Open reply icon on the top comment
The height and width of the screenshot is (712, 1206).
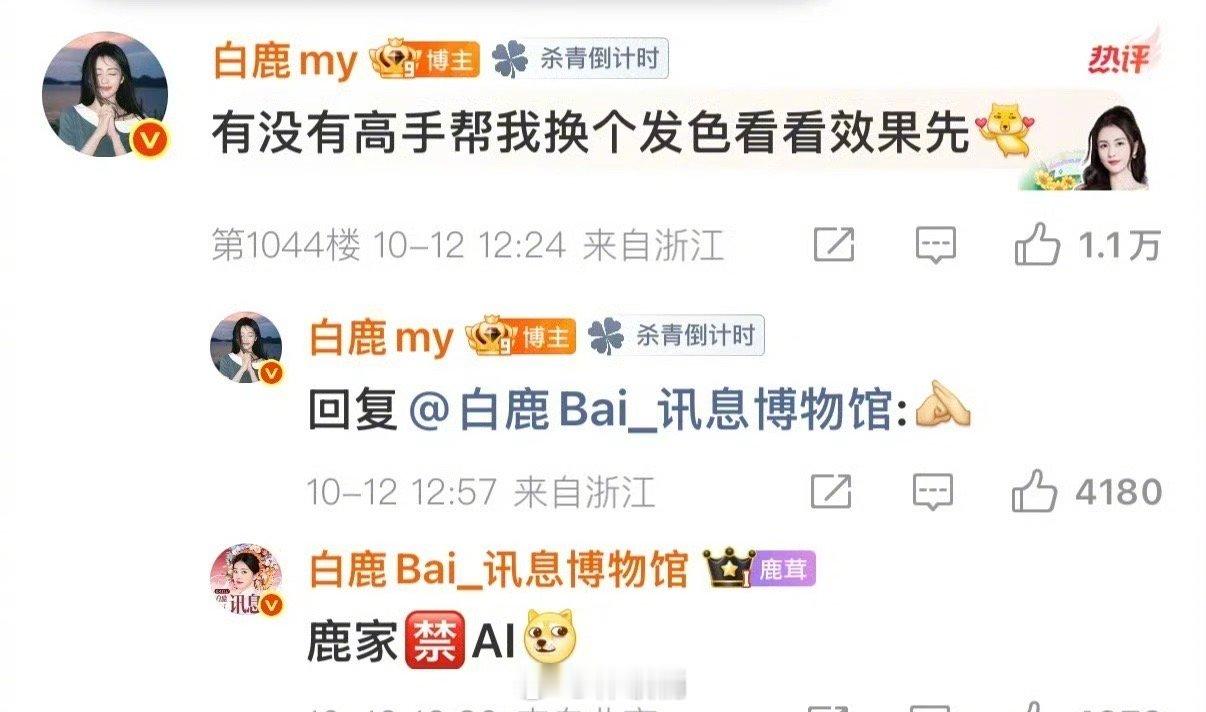(936, 245)
